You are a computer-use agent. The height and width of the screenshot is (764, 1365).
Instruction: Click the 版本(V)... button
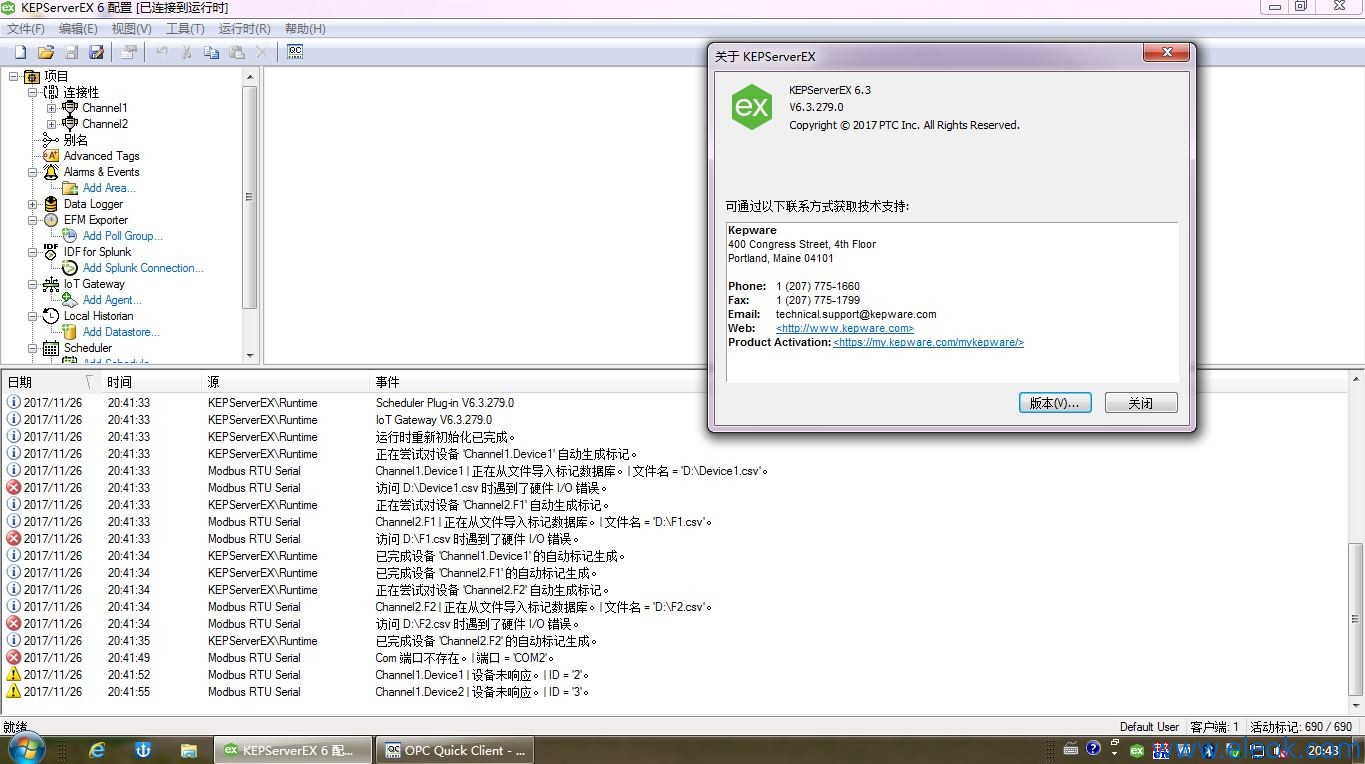(x=1055, y=403)
